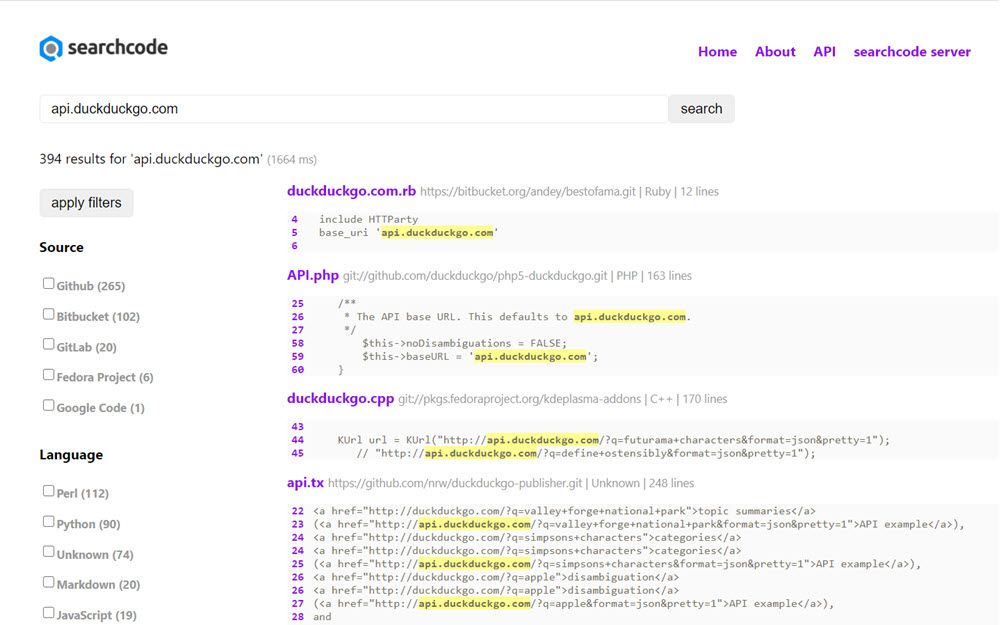Go to the About page
This screenshot has height=625, width=1000.
(775, 52)
